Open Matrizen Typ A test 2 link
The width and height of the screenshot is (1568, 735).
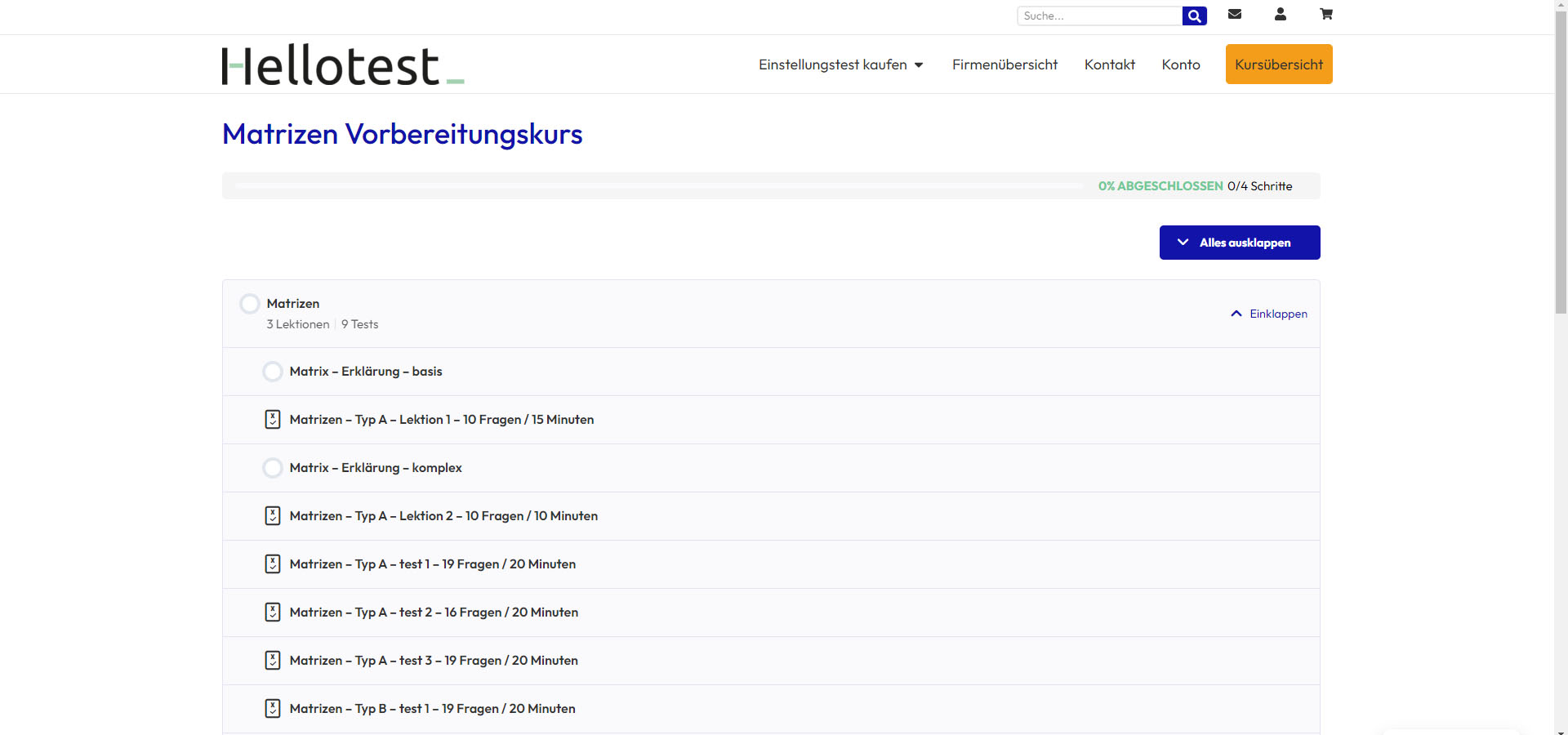point(434,612)
